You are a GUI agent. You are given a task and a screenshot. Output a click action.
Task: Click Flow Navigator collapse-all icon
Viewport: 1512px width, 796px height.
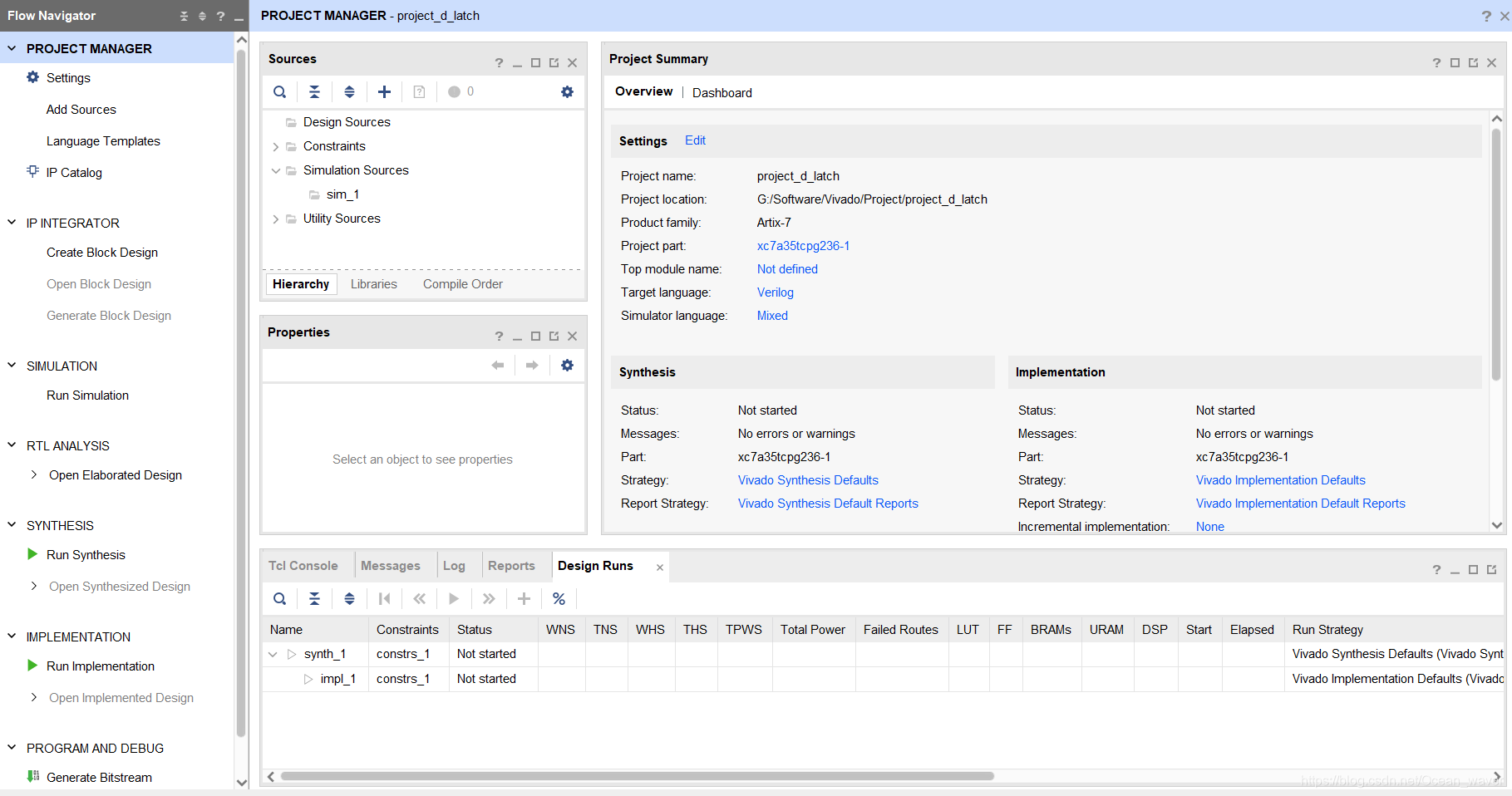tap(185, 16)
